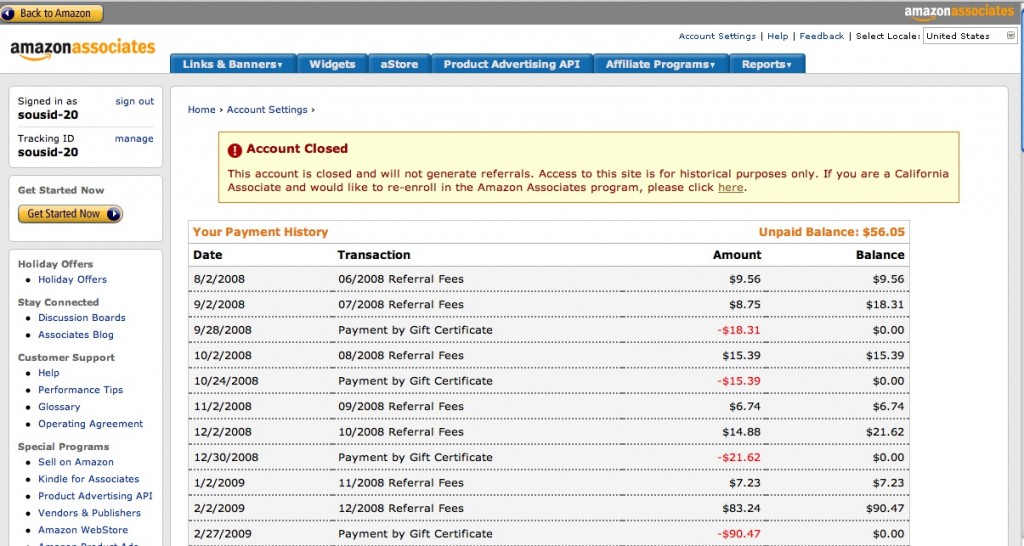Viewport: 1024px width, 546px height.
Task: Open the Discussion Boards link
Action: click(82, 318)
